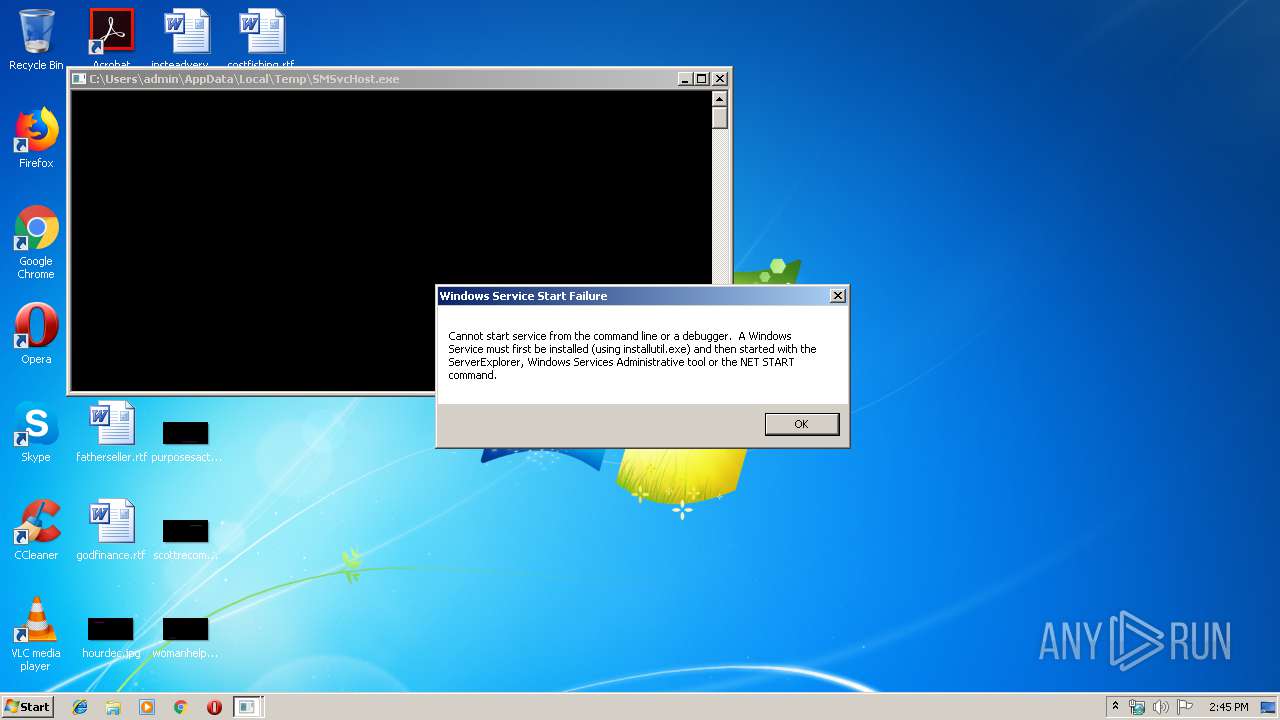Viewport: 1280px width, 720px height.
Task: Open the Action Center flag icon
Action: click(1185, 707)
